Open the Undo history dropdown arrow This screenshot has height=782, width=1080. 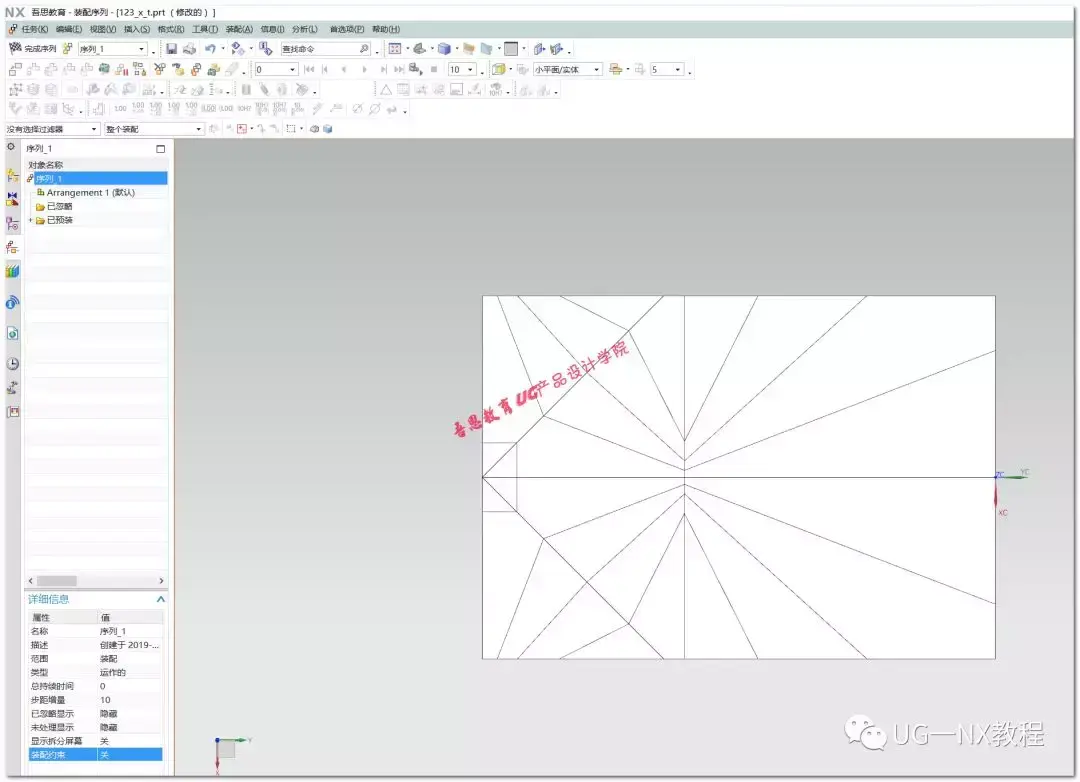coord(222,48)
